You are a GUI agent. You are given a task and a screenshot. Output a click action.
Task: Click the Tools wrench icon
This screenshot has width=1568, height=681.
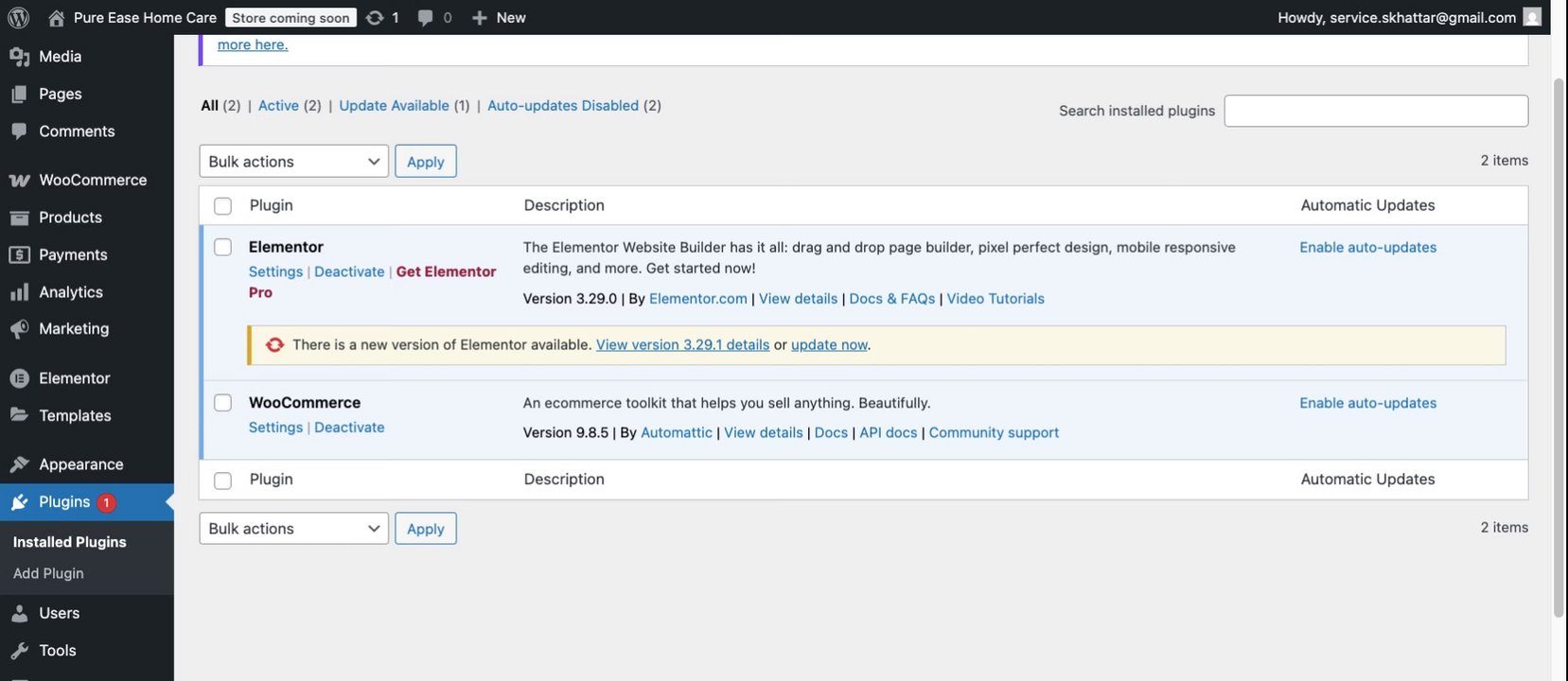19,651
